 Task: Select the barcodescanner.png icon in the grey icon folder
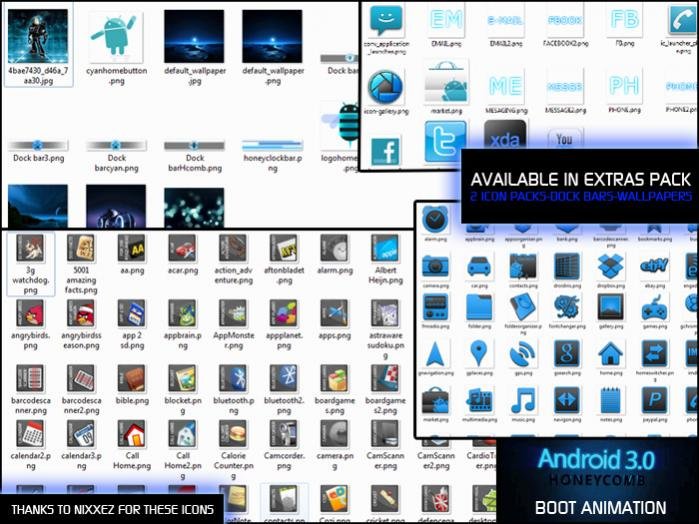pyautogui.click(x=30, y=378)
